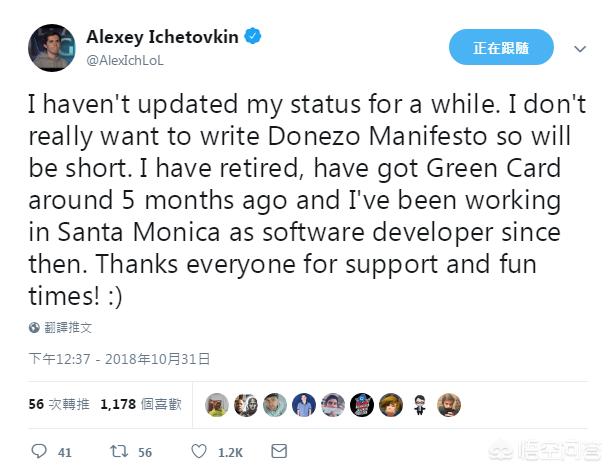
Task: Open the tweet timestamp 下午12:37 - 2018年10月31日
Action: (118, 358)
